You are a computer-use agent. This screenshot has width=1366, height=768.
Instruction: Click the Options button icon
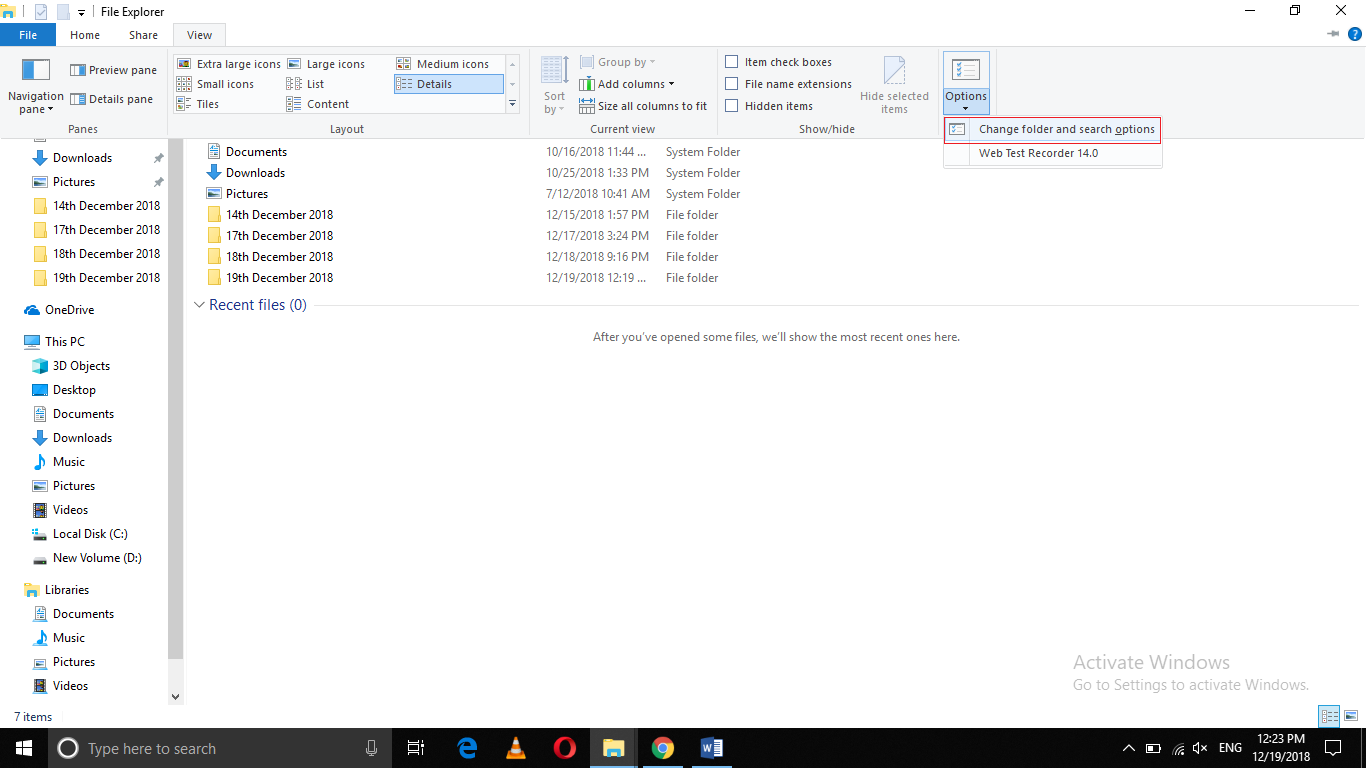pos(966,70)
